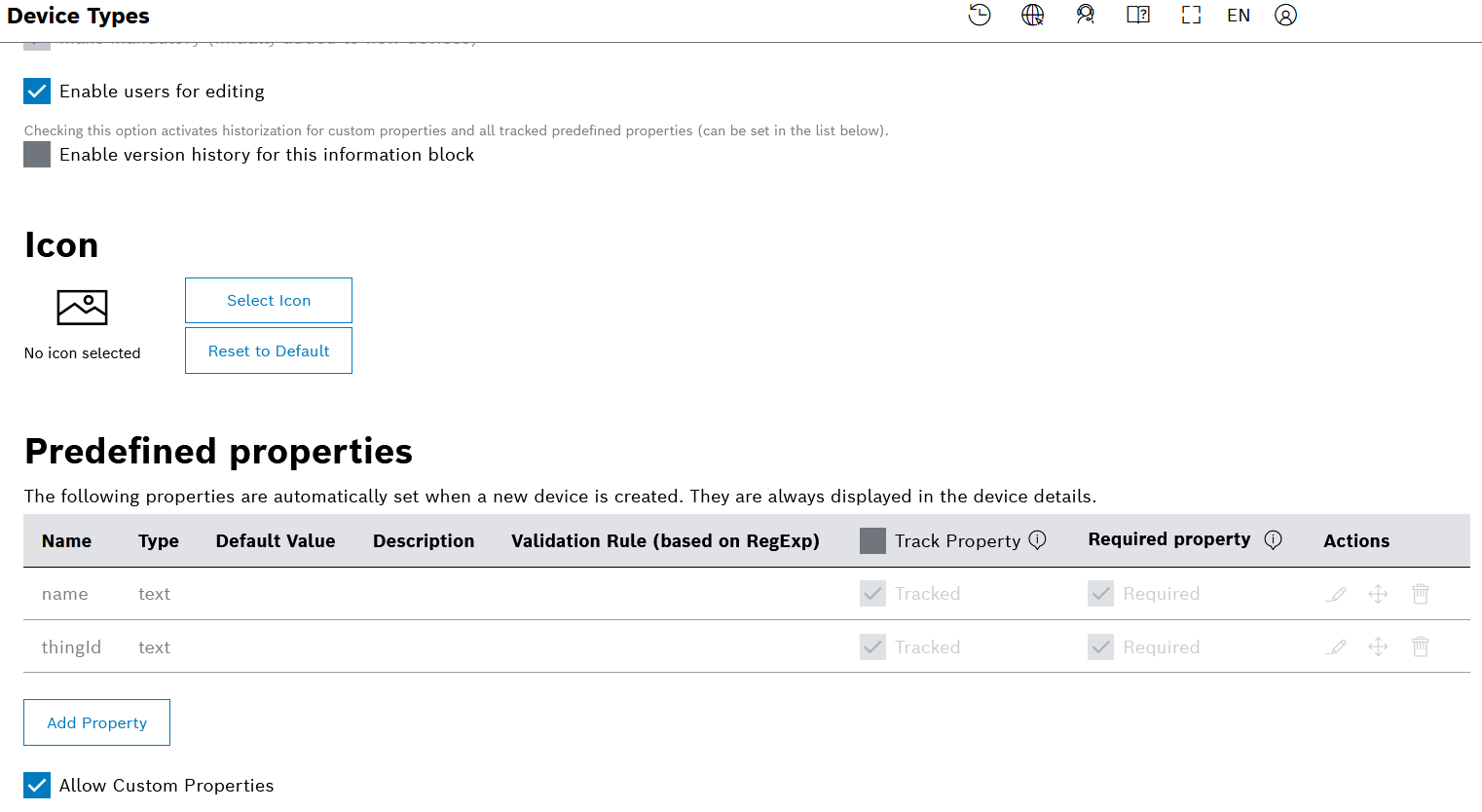Click info icon beside Required property
The height and width of the screenshot is (812, 1482).
[1273, 540]
